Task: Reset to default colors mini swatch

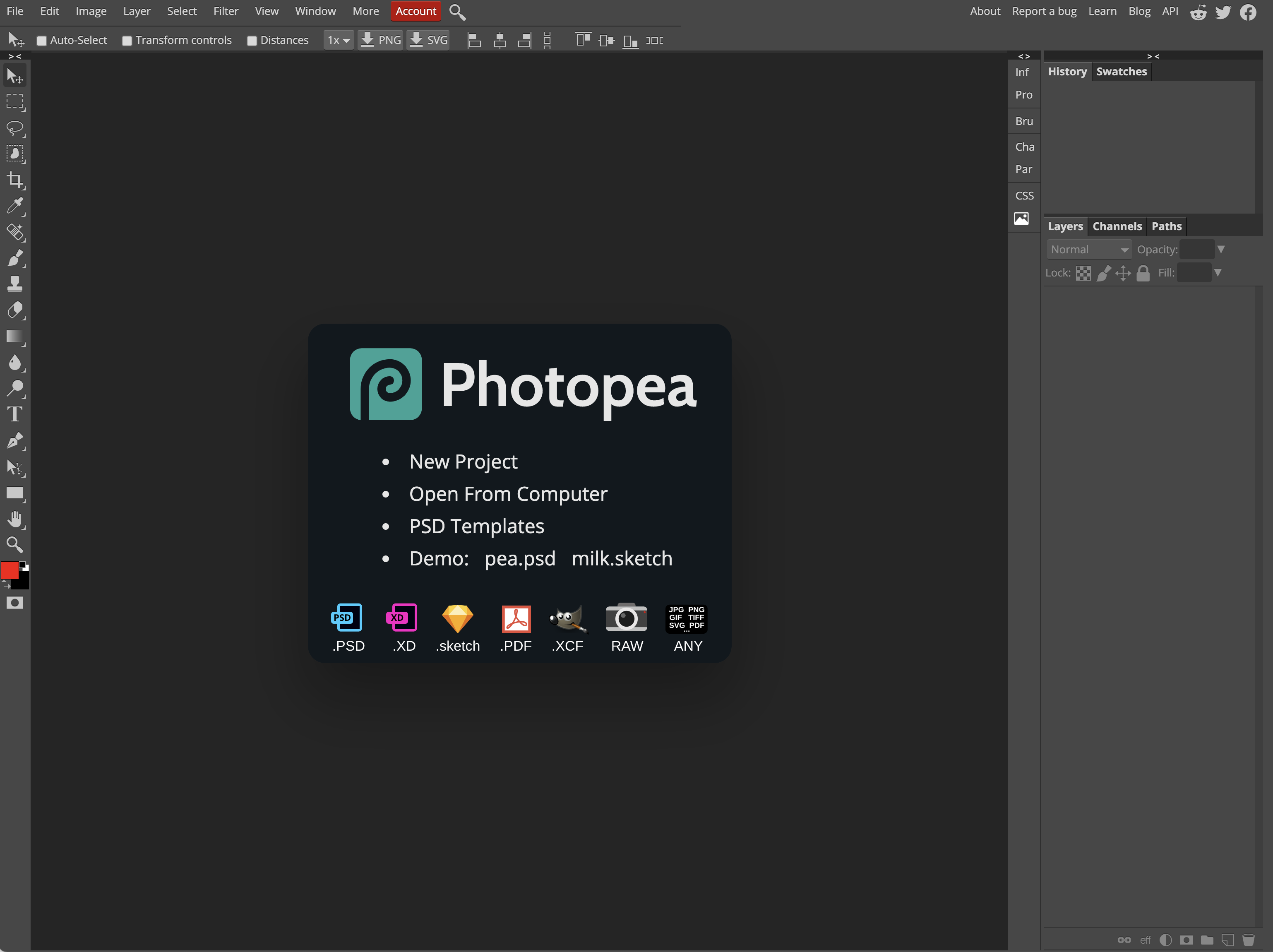Action: tap(24, 566)
